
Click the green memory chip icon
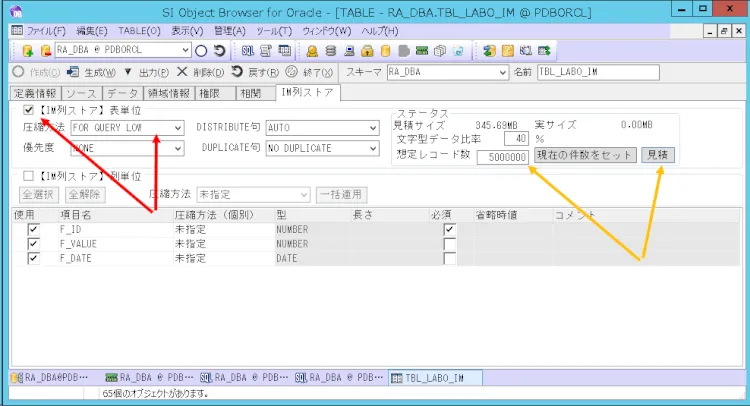pyautogui.click(x=422, y=51)
